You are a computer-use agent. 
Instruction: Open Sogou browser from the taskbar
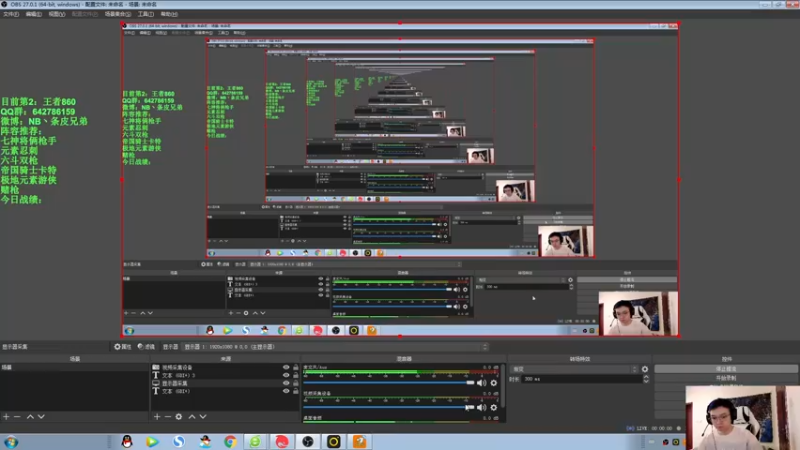click(178, 441)
